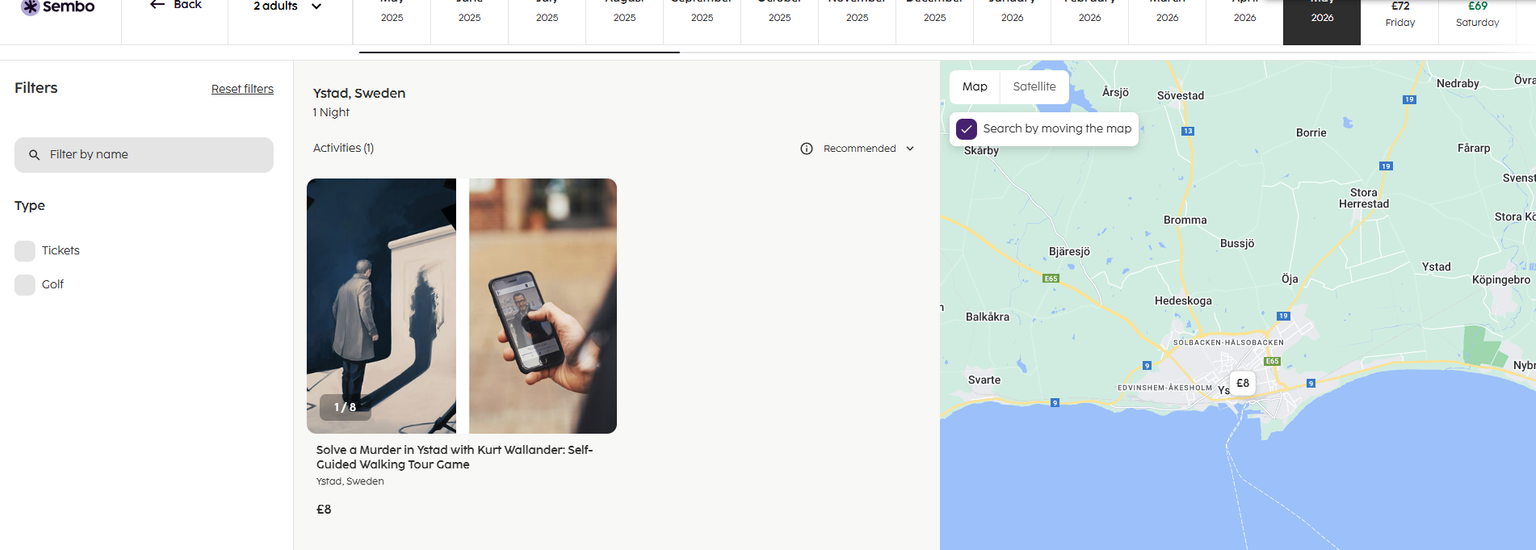
Task: Click the £8 activity price text
Action: [x=324, y=509]
